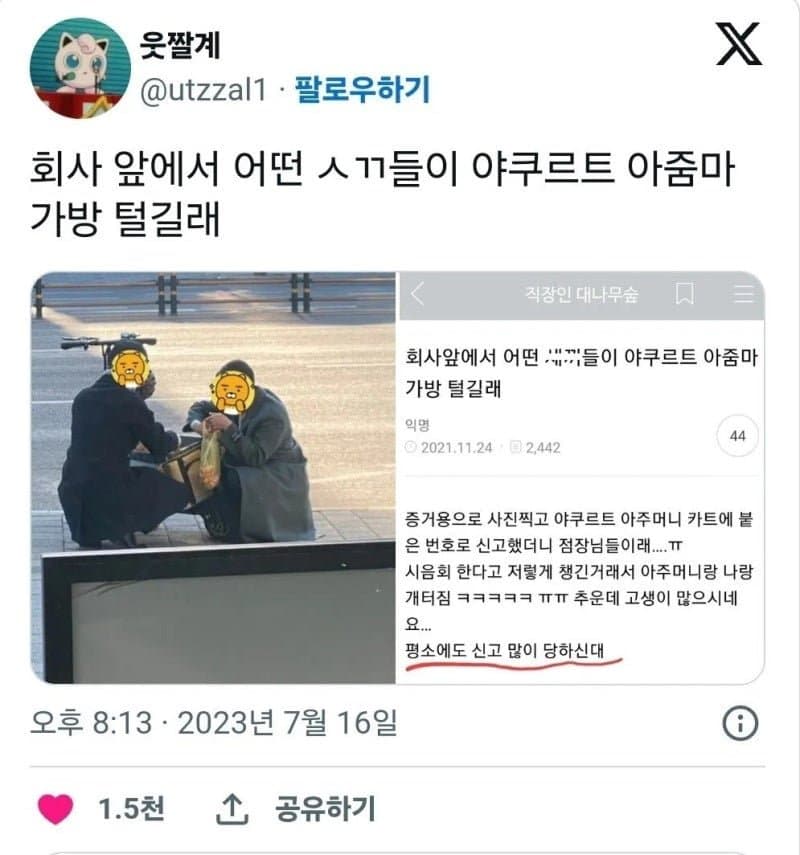Tap the back chevron in embedded post
The image size is (800, 855).
click(x=417, y=294)
